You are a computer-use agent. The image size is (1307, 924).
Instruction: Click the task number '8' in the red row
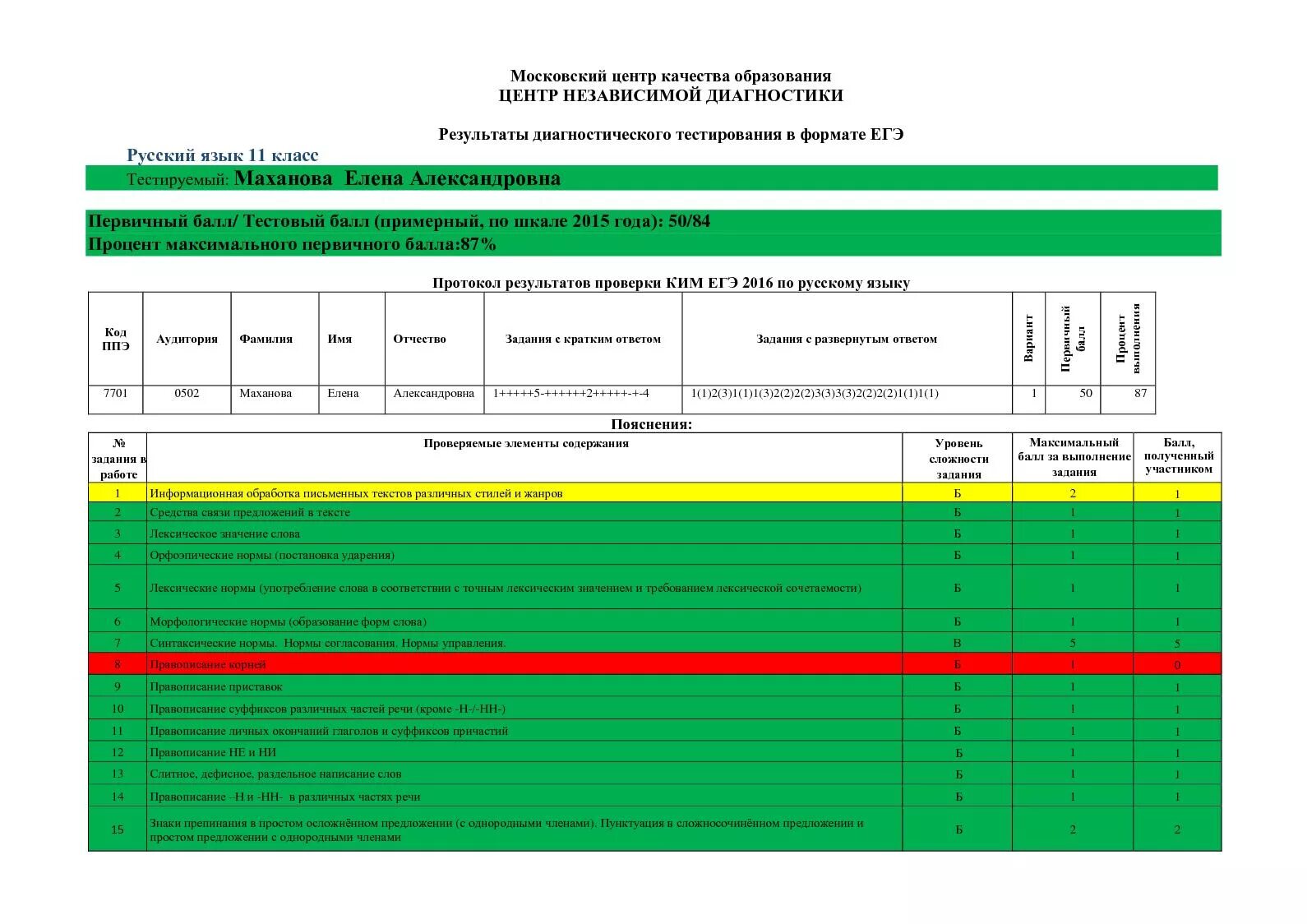point(118,664)
